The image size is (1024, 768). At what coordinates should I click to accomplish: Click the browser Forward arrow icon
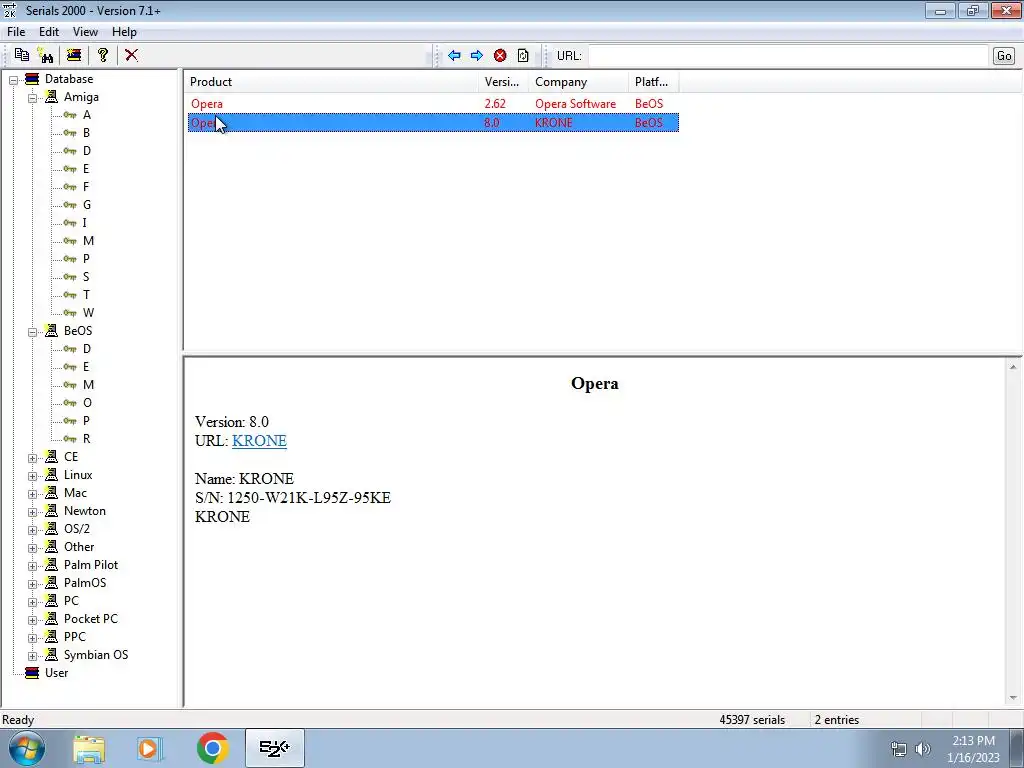[477, 56]
